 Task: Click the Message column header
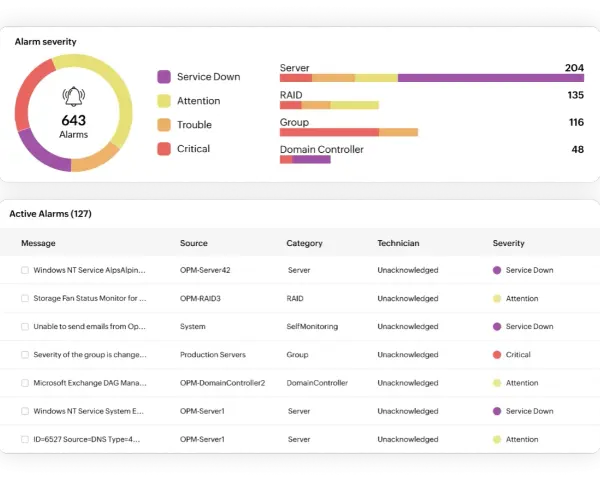tap(38, 243)
